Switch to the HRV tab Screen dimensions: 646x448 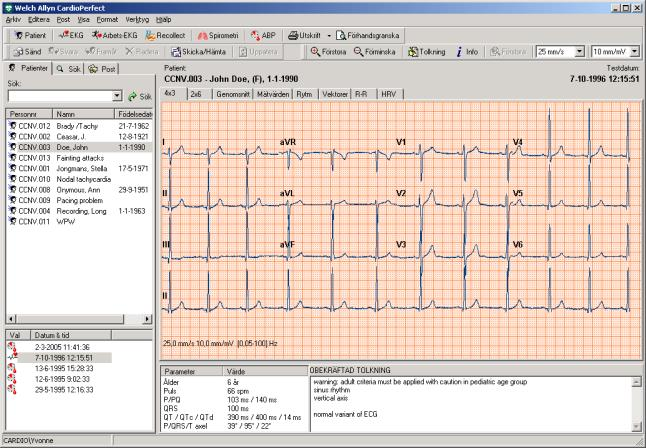pyautogui.click(x=390, y=94)
